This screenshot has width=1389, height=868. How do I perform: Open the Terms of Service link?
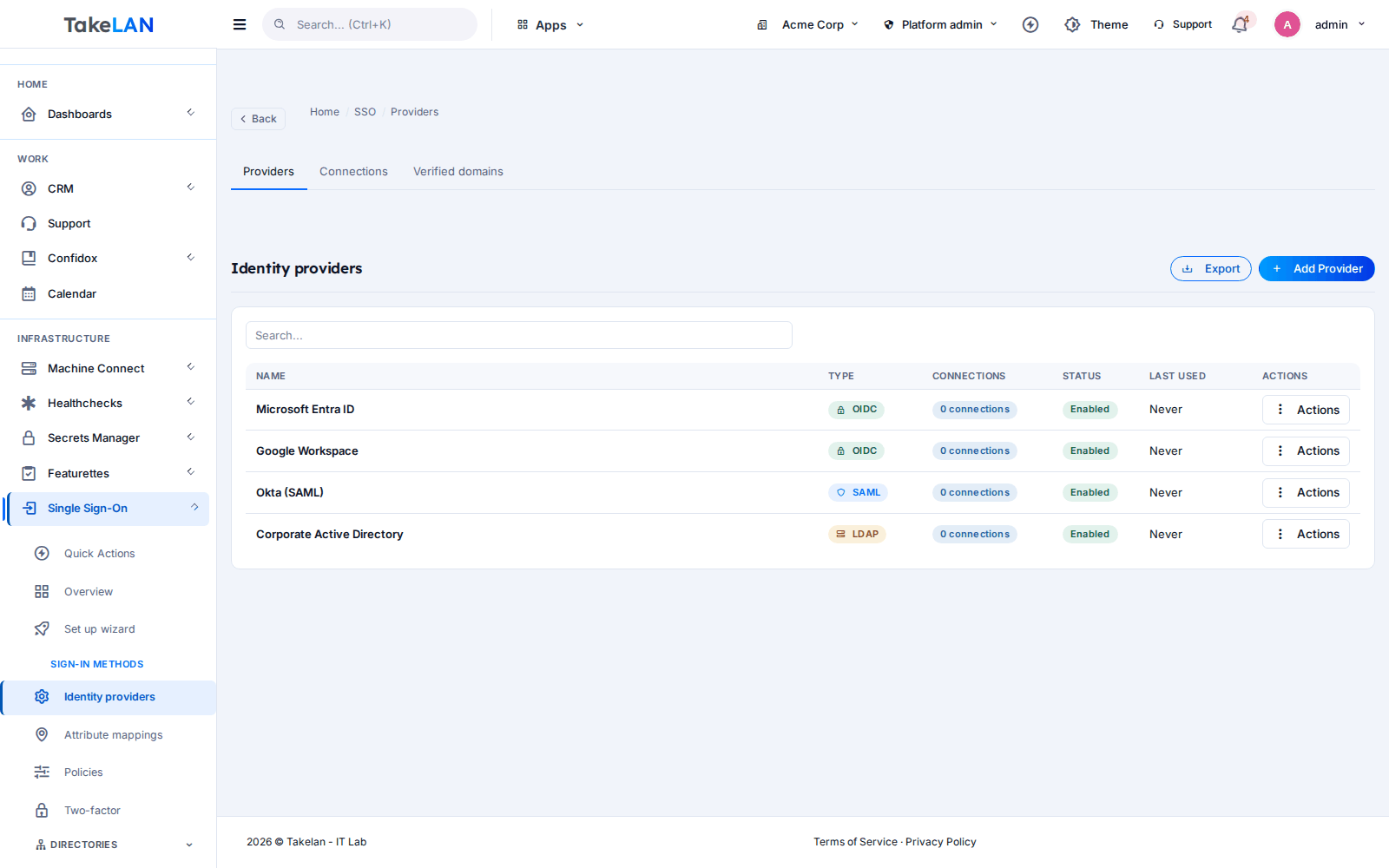855,842
